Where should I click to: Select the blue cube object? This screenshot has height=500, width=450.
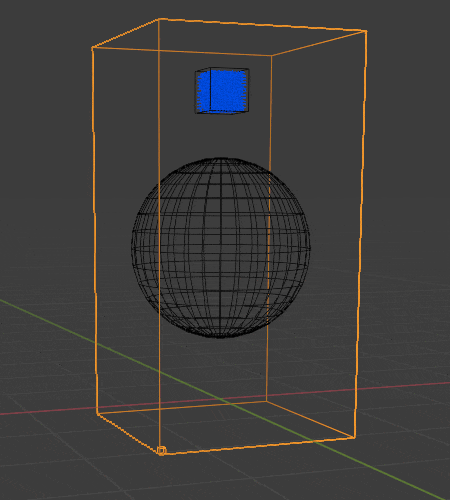[x=222, y=91]
